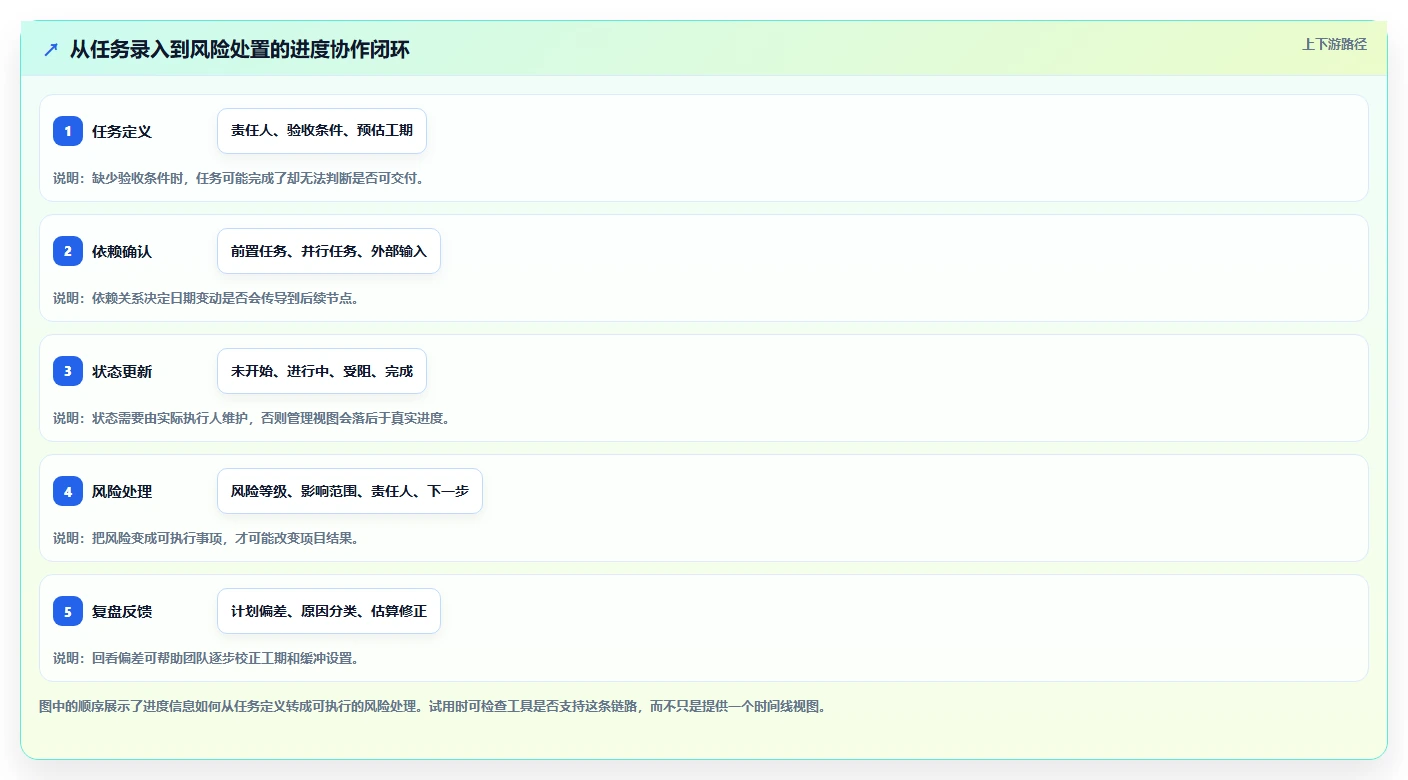This screenshot has height=780, width=1408.
Task: Click the footer paragraph starting 图中的顺序展示了
Action: tap(433, 706)
